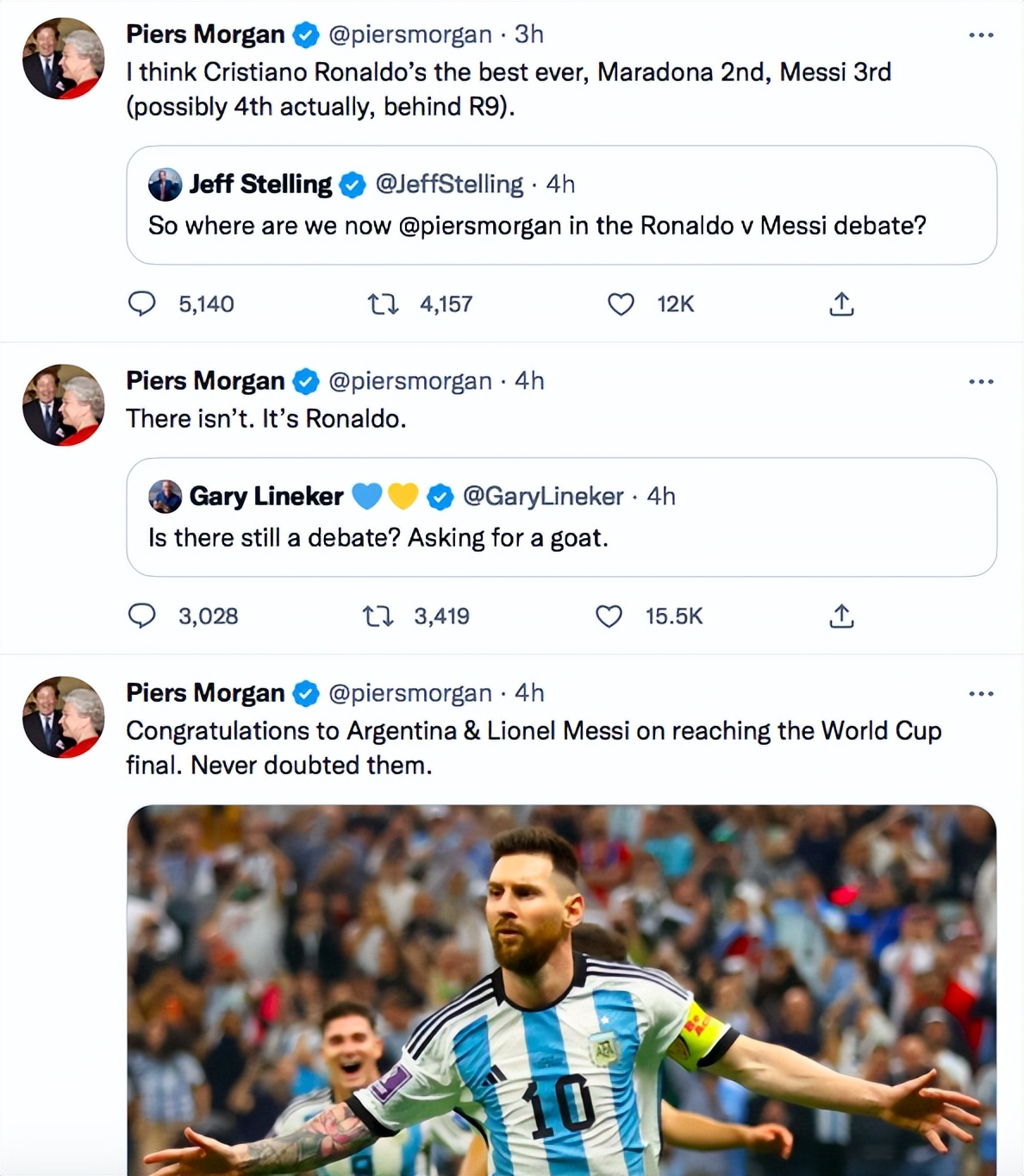Click the @piersmorgan mention in Jeff Stelling's quote
1024x1176 pixels.
(x=480, y=226)
